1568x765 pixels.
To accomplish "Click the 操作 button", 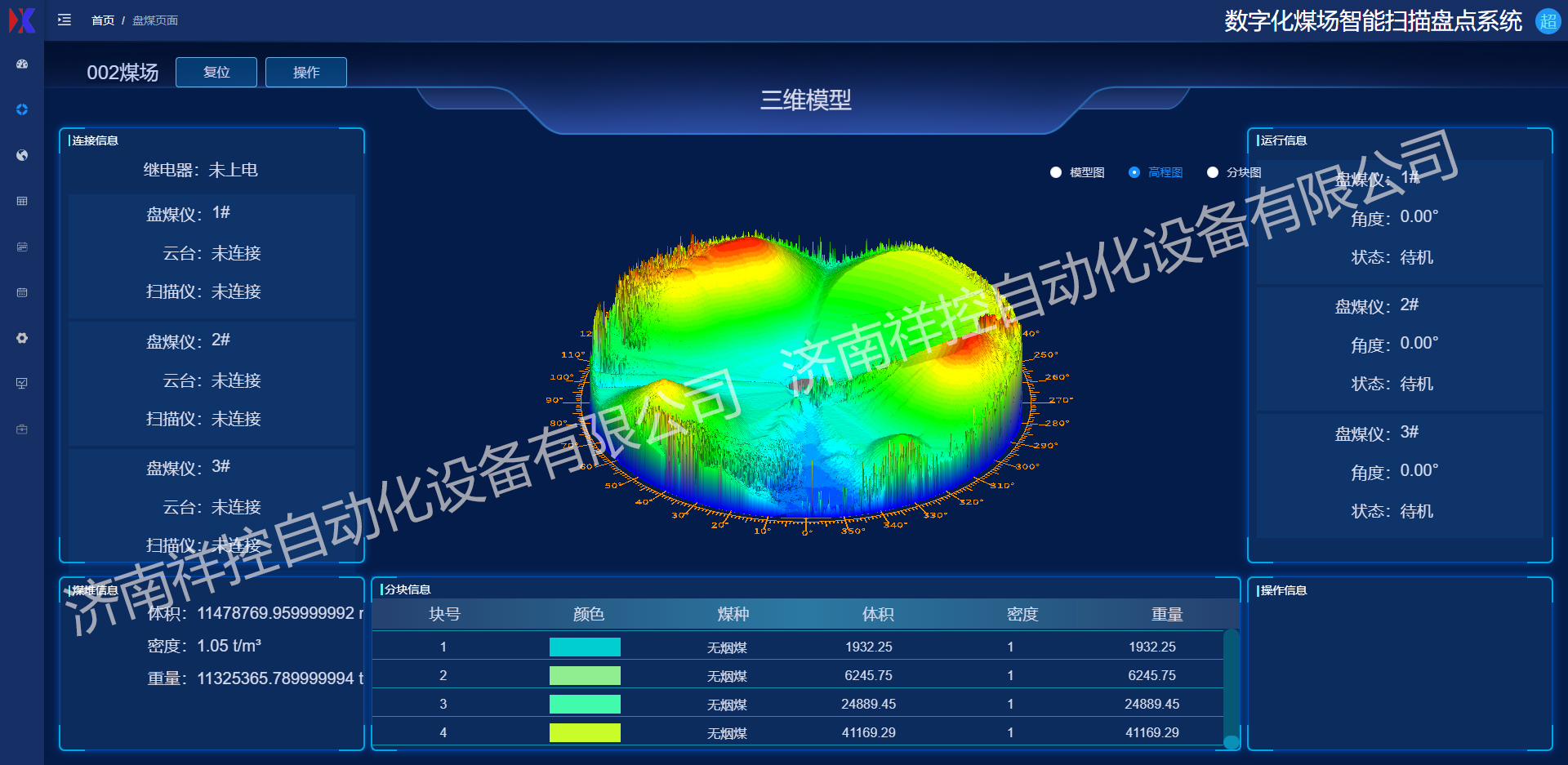I will (306, 72).
